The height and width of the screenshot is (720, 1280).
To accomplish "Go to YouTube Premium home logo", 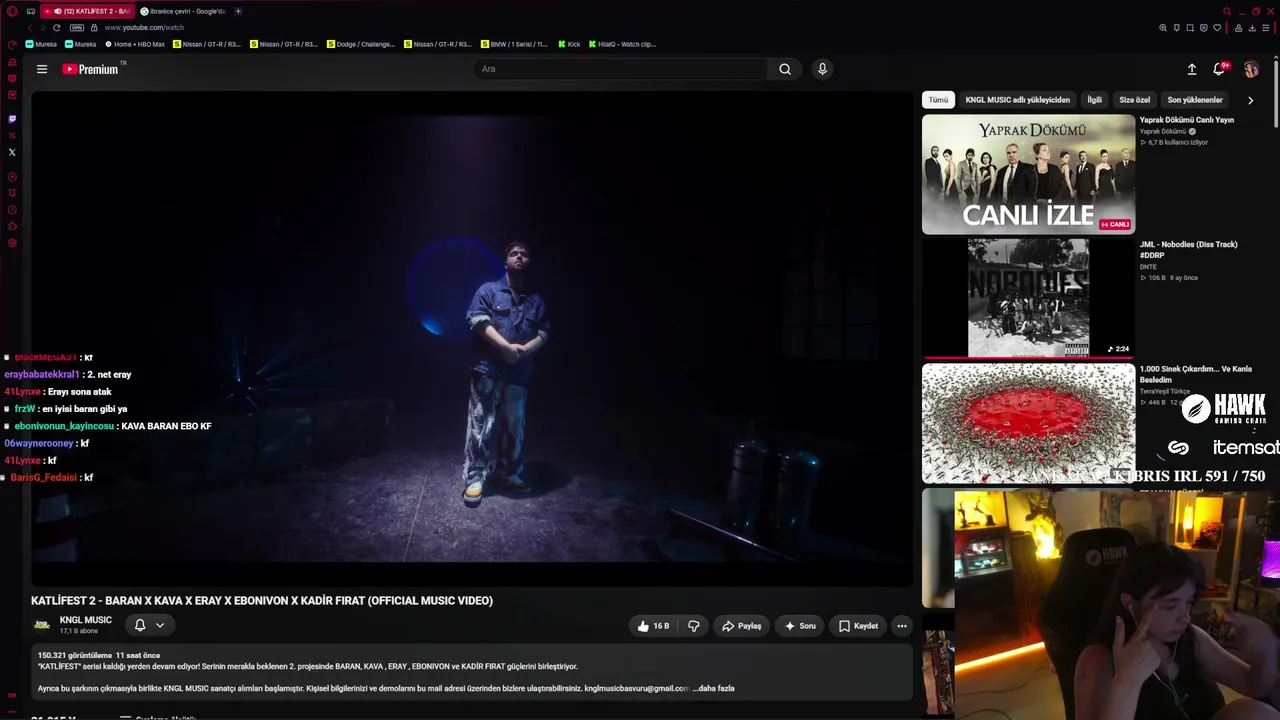I will tap(91, 69).
